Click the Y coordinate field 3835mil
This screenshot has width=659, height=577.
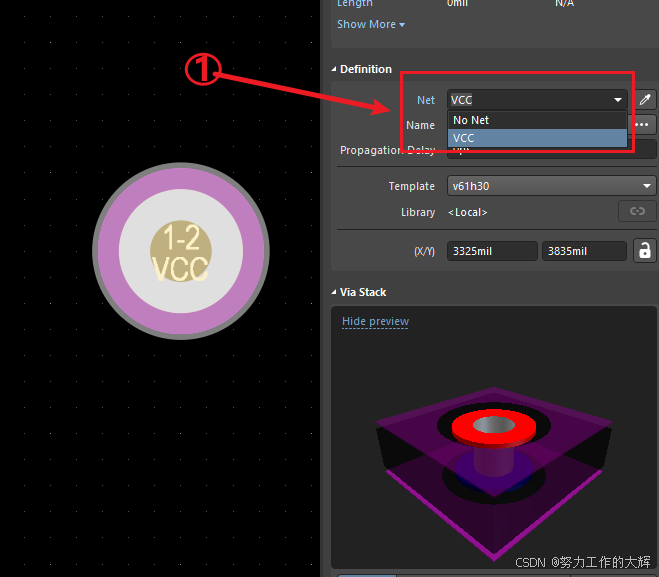[x=584, y=251]
